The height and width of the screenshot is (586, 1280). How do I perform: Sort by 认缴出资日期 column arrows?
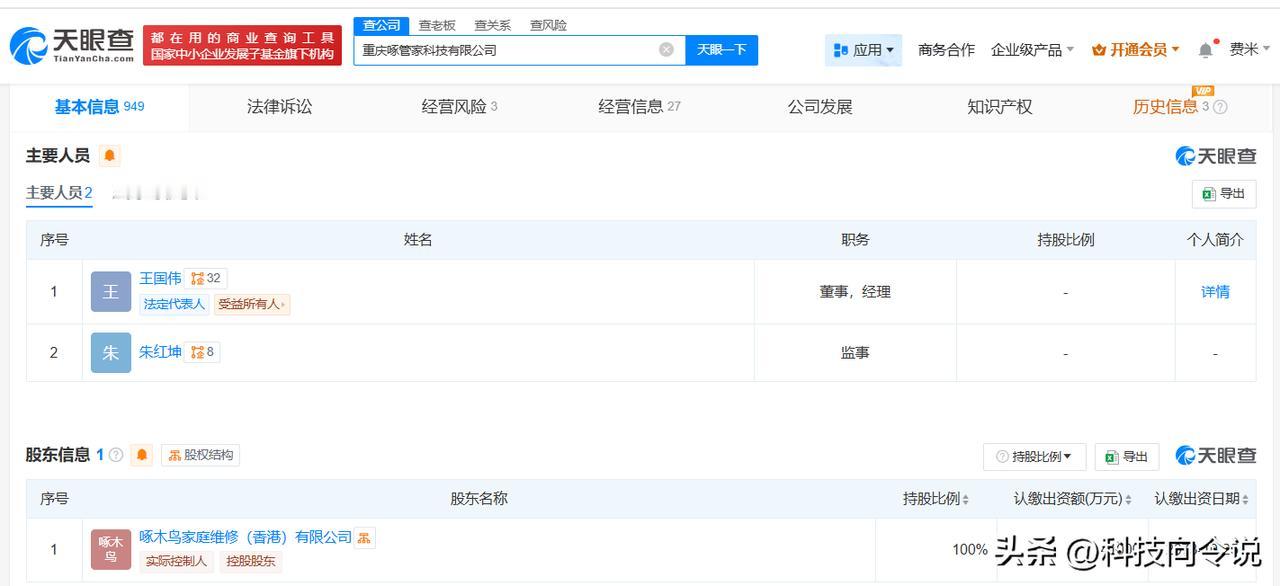(1245, 499)
